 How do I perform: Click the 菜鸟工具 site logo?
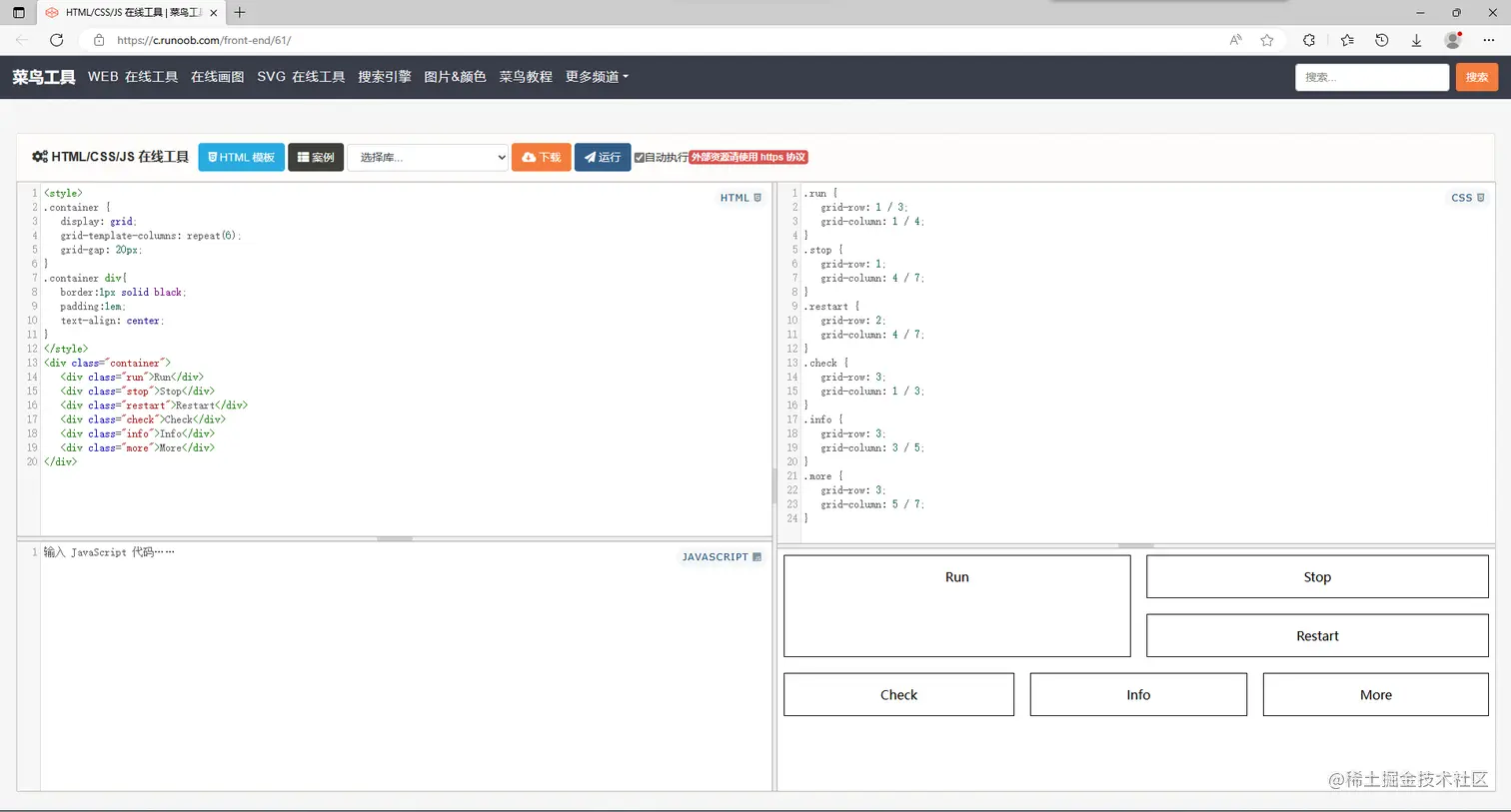point(44,77)
